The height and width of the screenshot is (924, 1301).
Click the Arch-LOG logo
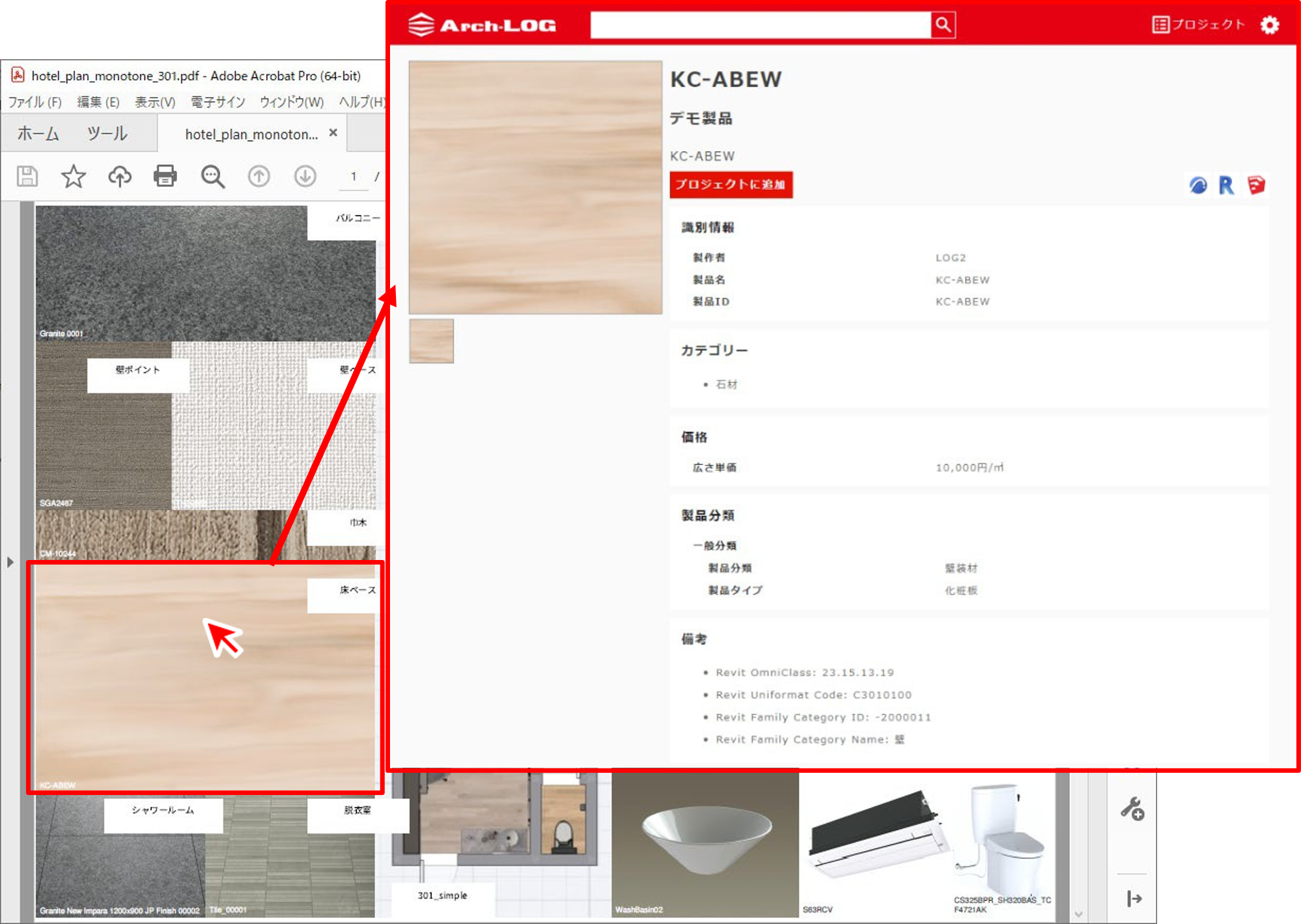tap(482, 25)
